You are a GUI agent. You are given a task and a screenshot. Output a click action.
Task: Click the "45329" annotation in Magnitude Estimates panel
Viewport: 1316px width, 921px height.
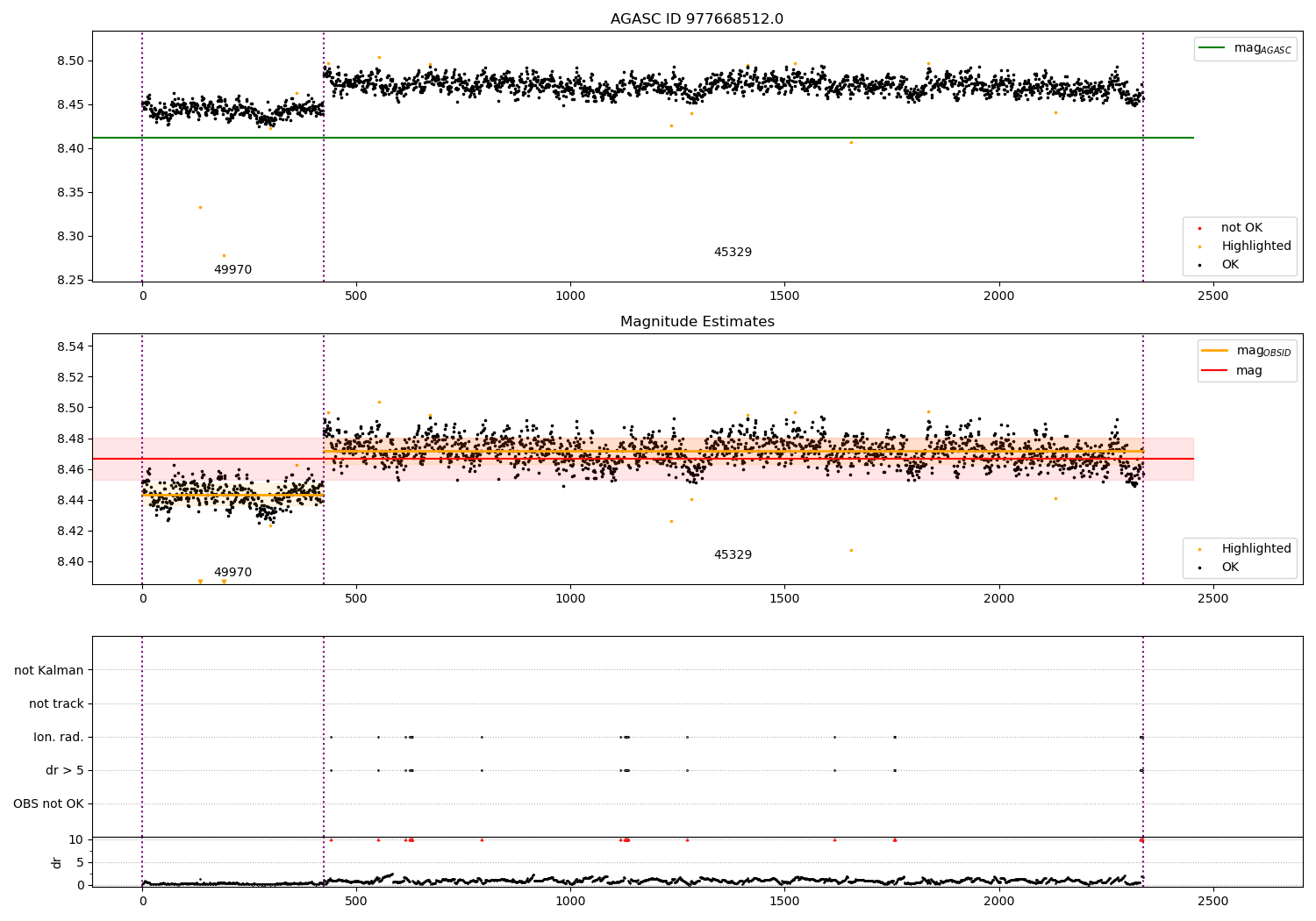pos(733,555)
